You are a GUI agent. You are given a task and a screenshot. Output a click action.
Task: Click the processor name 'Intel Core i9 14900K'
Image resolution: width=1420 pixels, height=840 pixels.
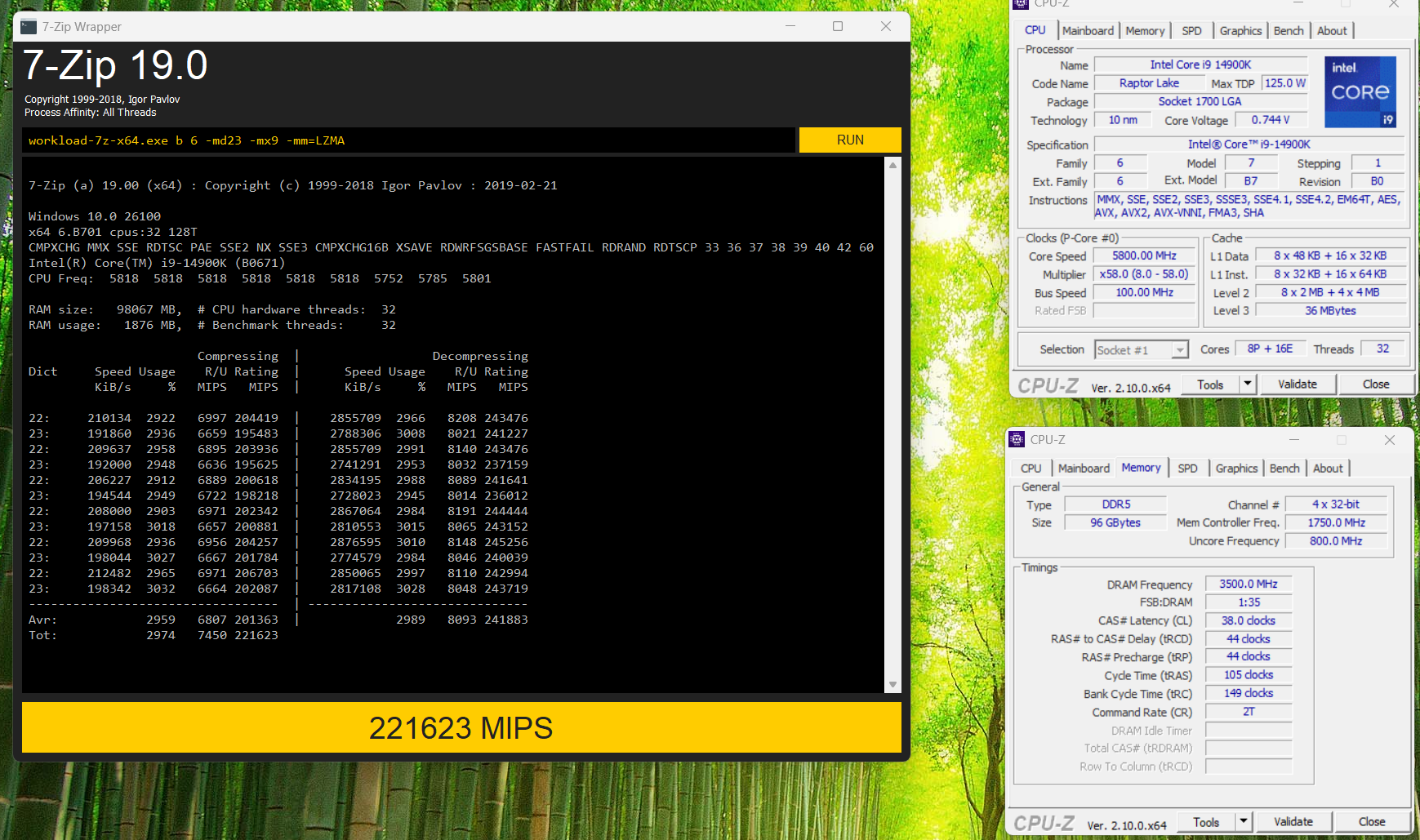point(1200,64)
